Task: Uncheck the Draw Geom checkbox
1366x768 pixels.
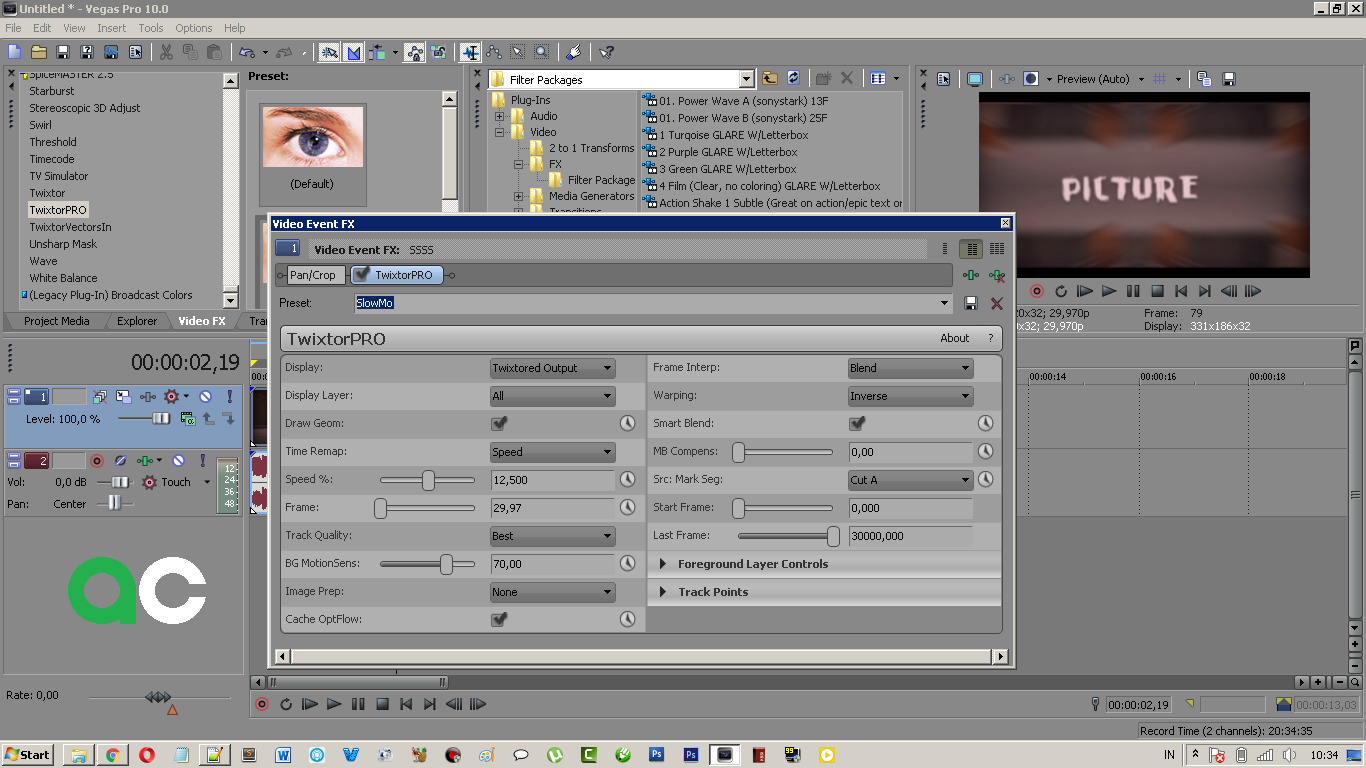Action: 498,423
